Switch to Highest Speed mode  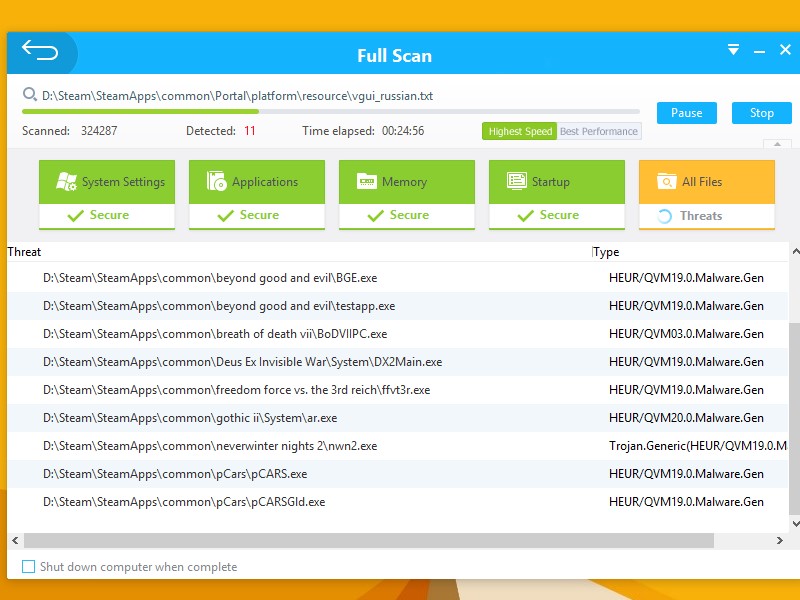[x=519, y=131]
